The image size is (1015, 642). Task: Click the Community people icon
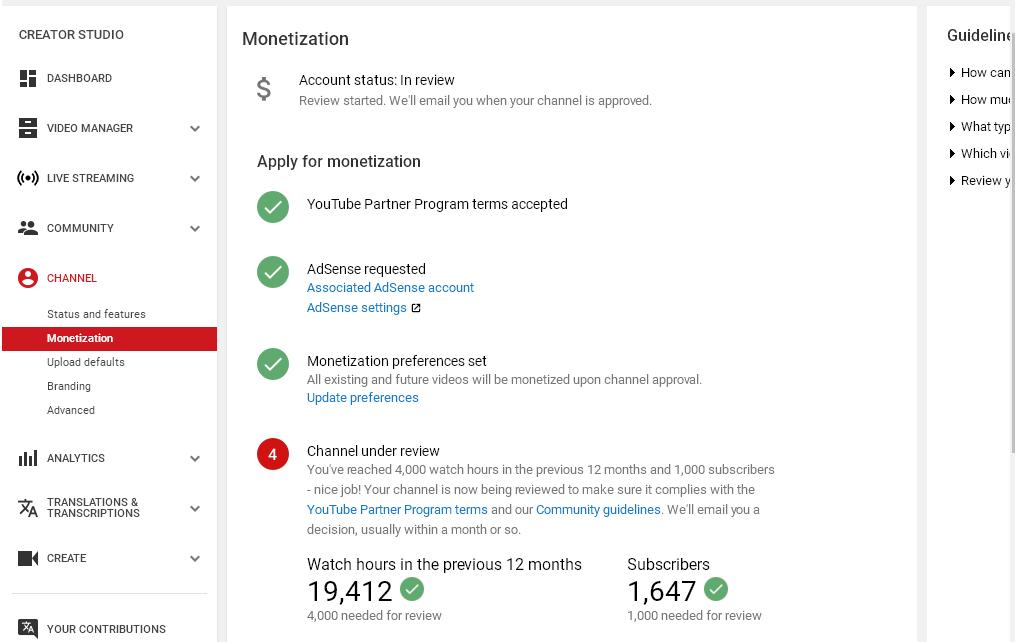coord(28,228)
